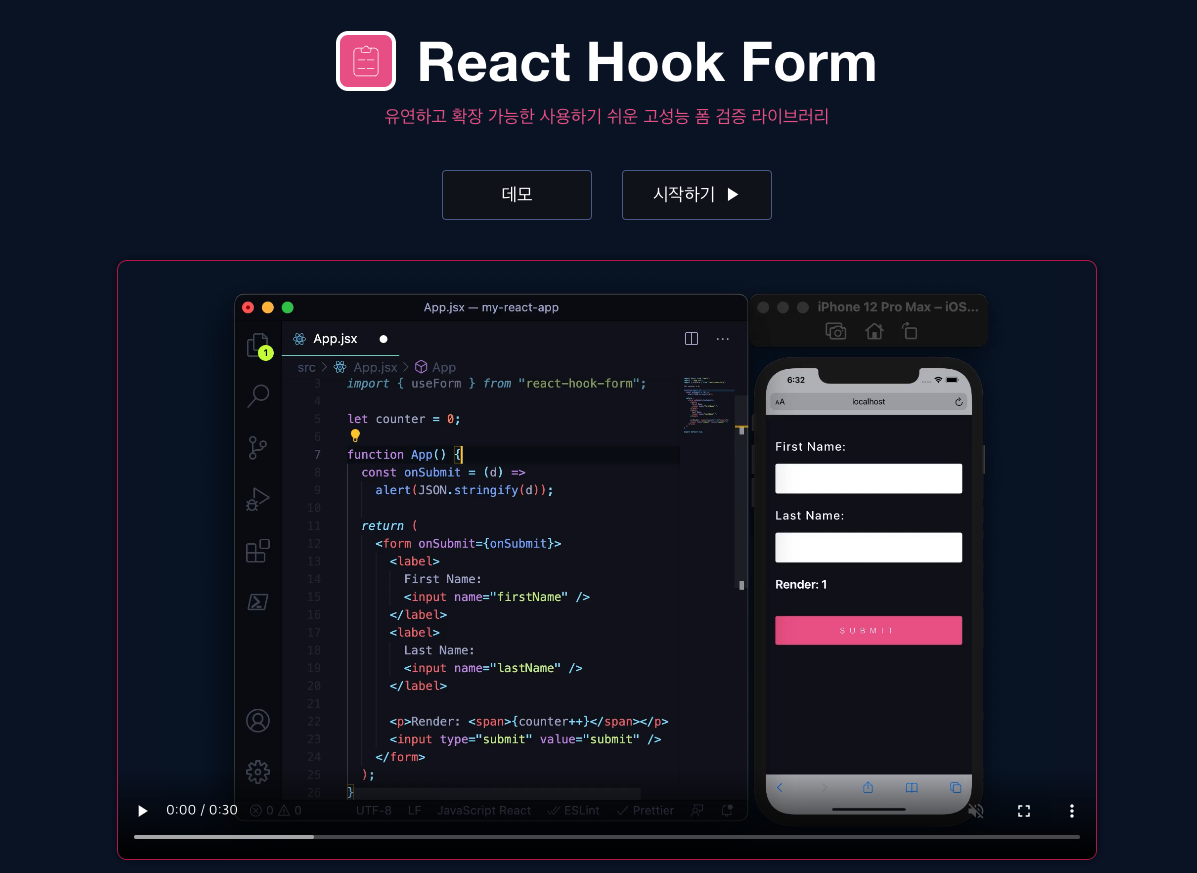Screen dimensions: 1197x873
Task: Open the VS Code Explorer icon with badge
Action: click(x=259, y=346)
